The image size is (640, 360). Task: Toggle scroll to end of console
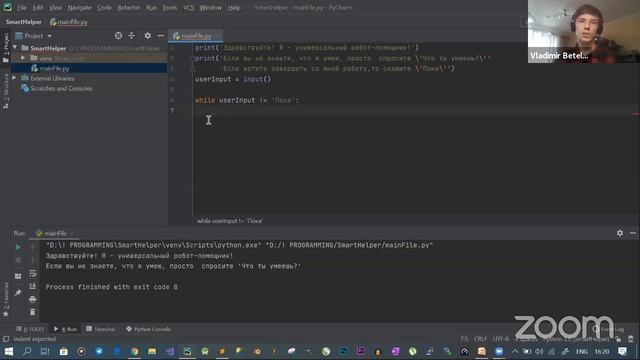[33, 286]
